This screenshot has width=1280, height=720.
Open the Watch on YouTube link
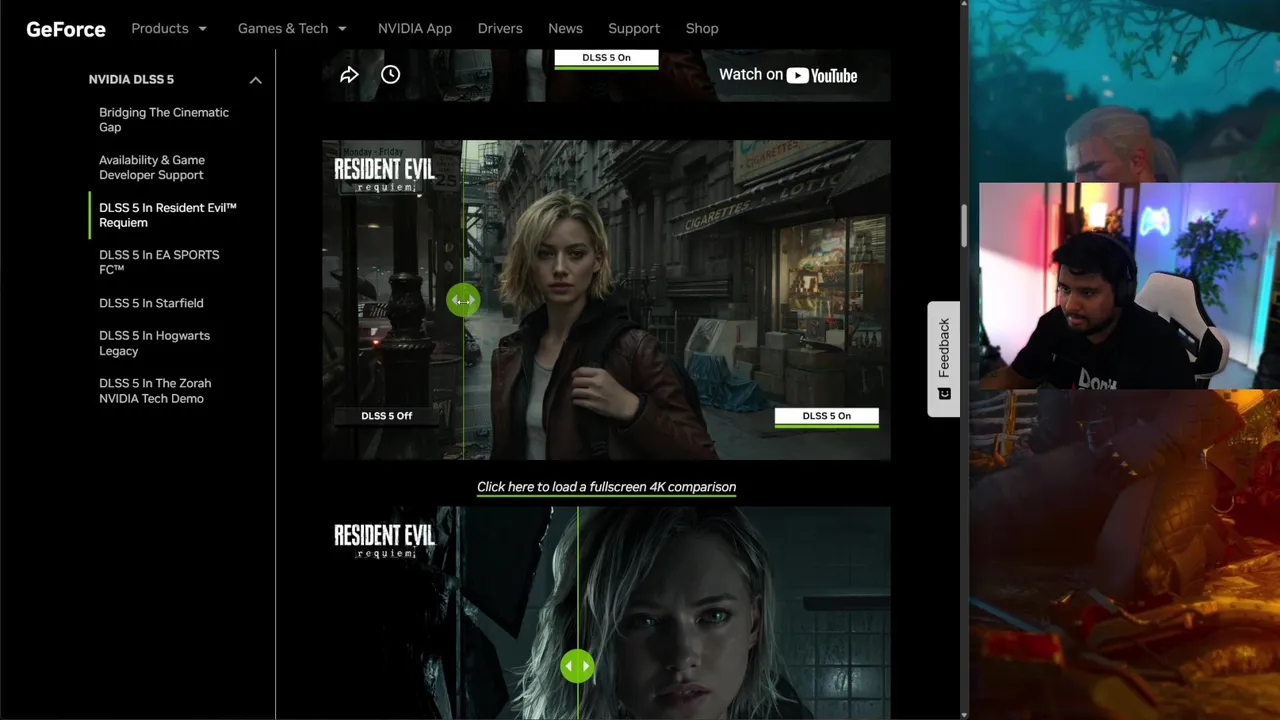coord(788,75)
